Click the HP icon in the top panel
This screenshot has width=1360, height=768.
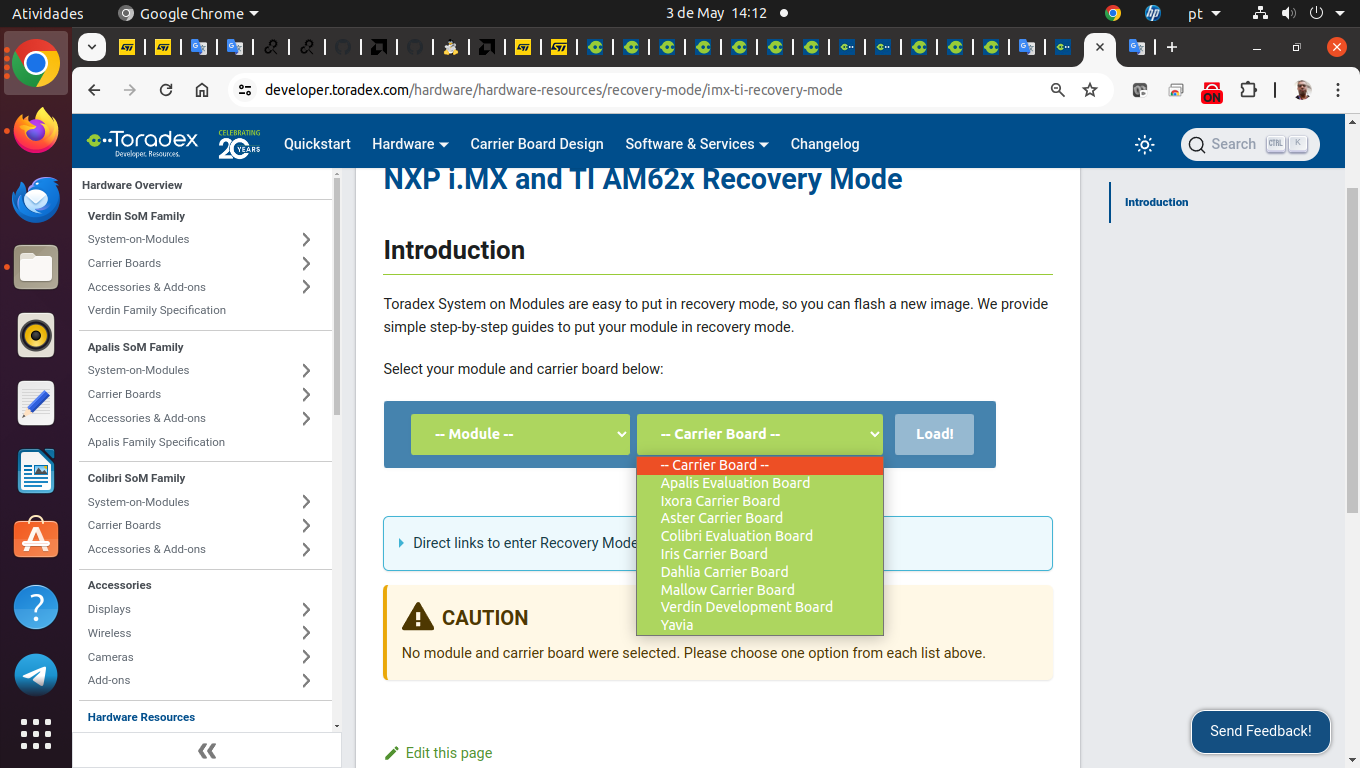1153,14
